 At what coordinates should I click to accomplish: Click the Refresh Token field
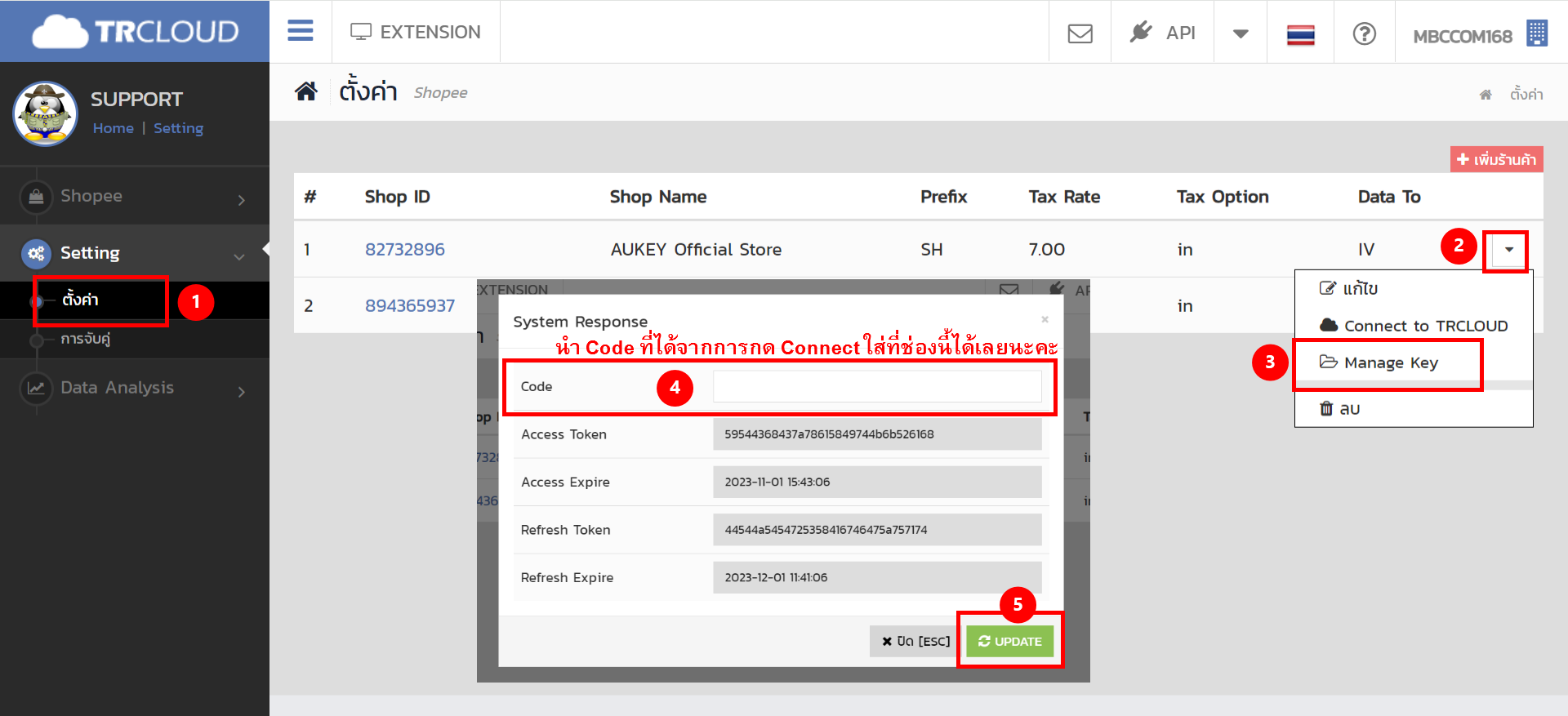tap(877, 530)
